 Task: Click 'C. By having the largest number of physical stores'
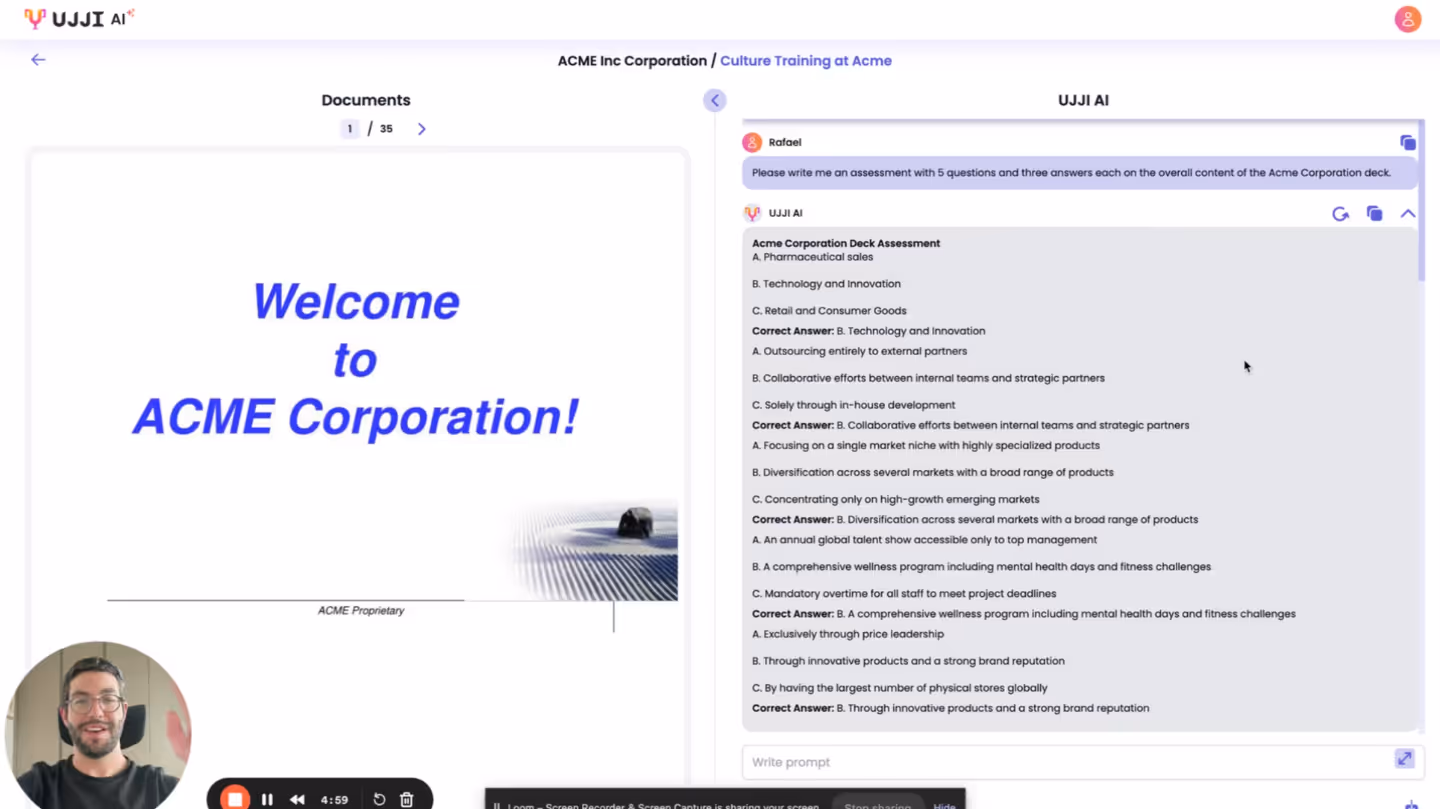pos(900,688)
